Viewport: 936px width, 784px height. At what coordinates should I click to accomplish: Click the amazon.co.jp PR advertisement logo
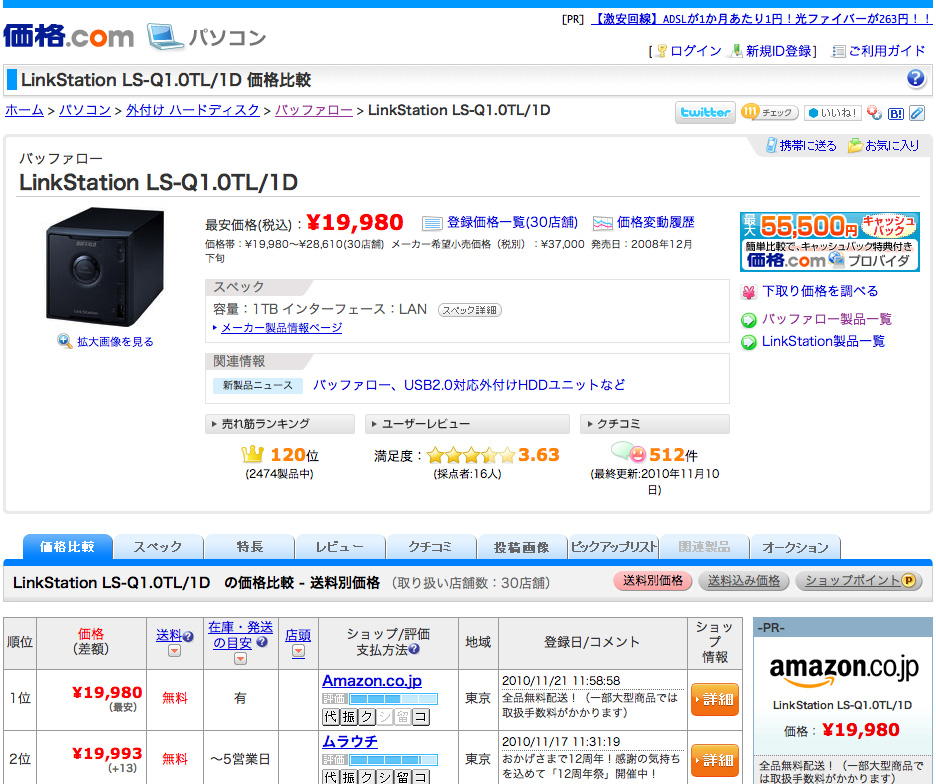click(843, 671)
